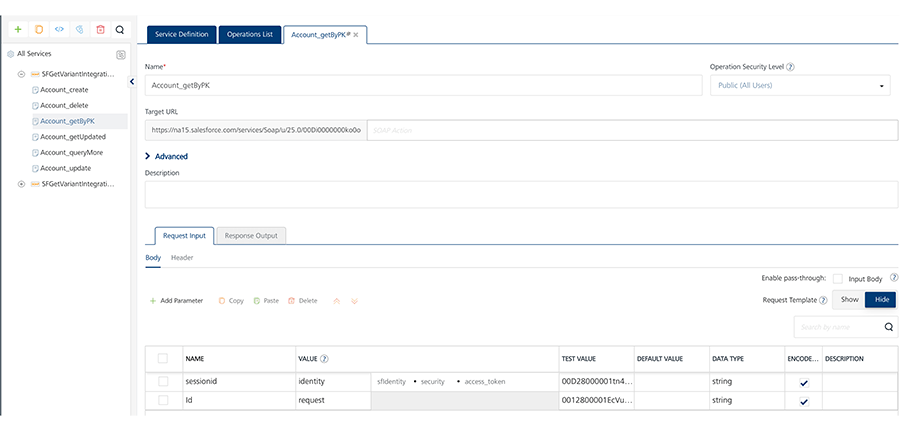Enable the Input Body pass-through checkbox

[x=838, y=278]
